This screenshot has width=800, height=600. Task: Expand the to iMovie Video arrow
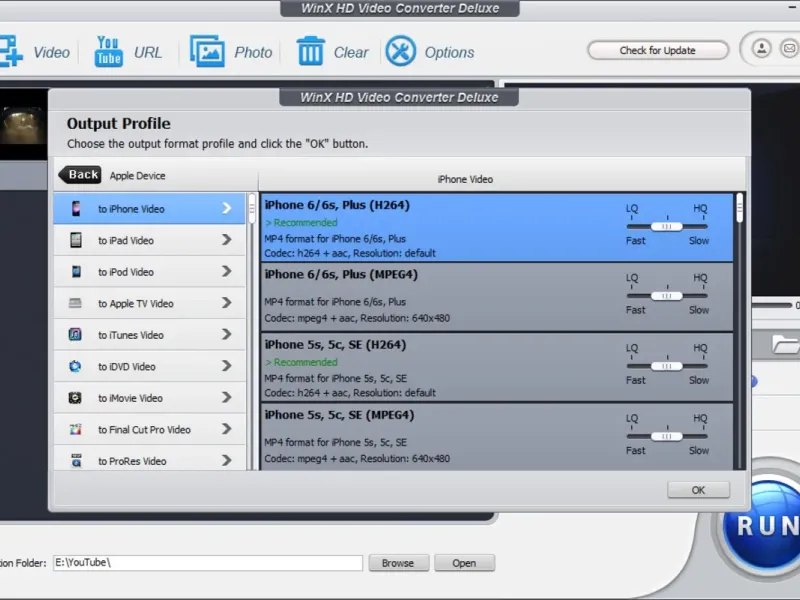(x=227, y=397)
